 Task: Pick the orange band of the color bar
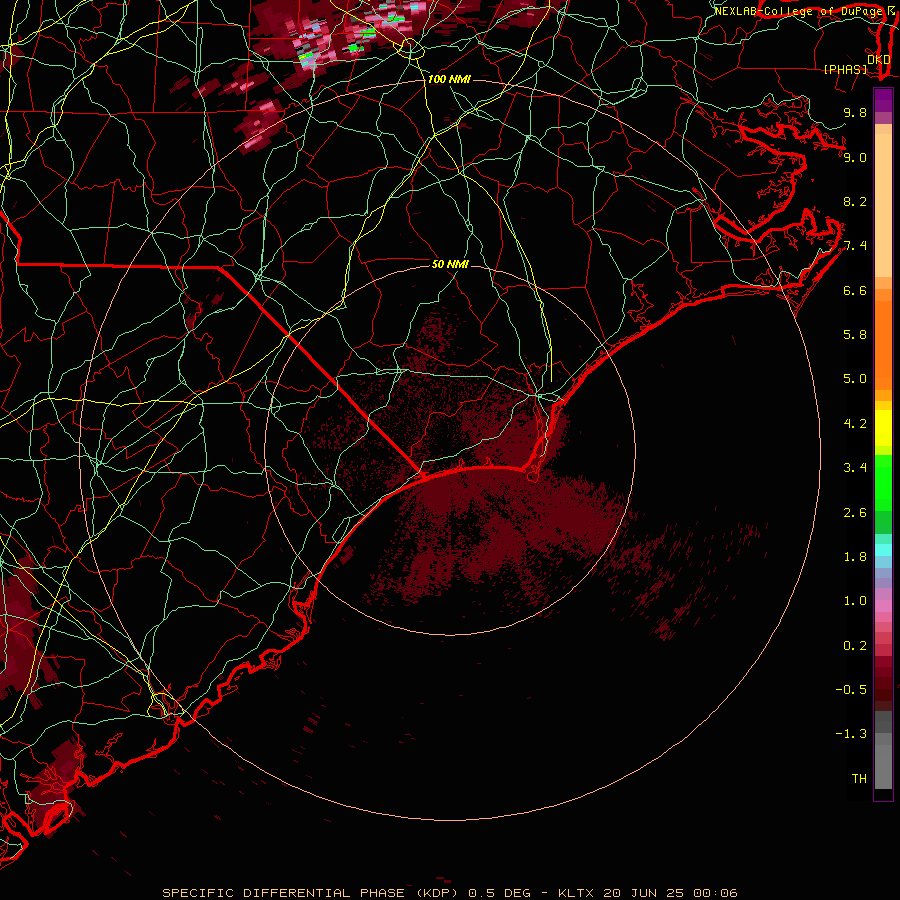pos(883,344)
